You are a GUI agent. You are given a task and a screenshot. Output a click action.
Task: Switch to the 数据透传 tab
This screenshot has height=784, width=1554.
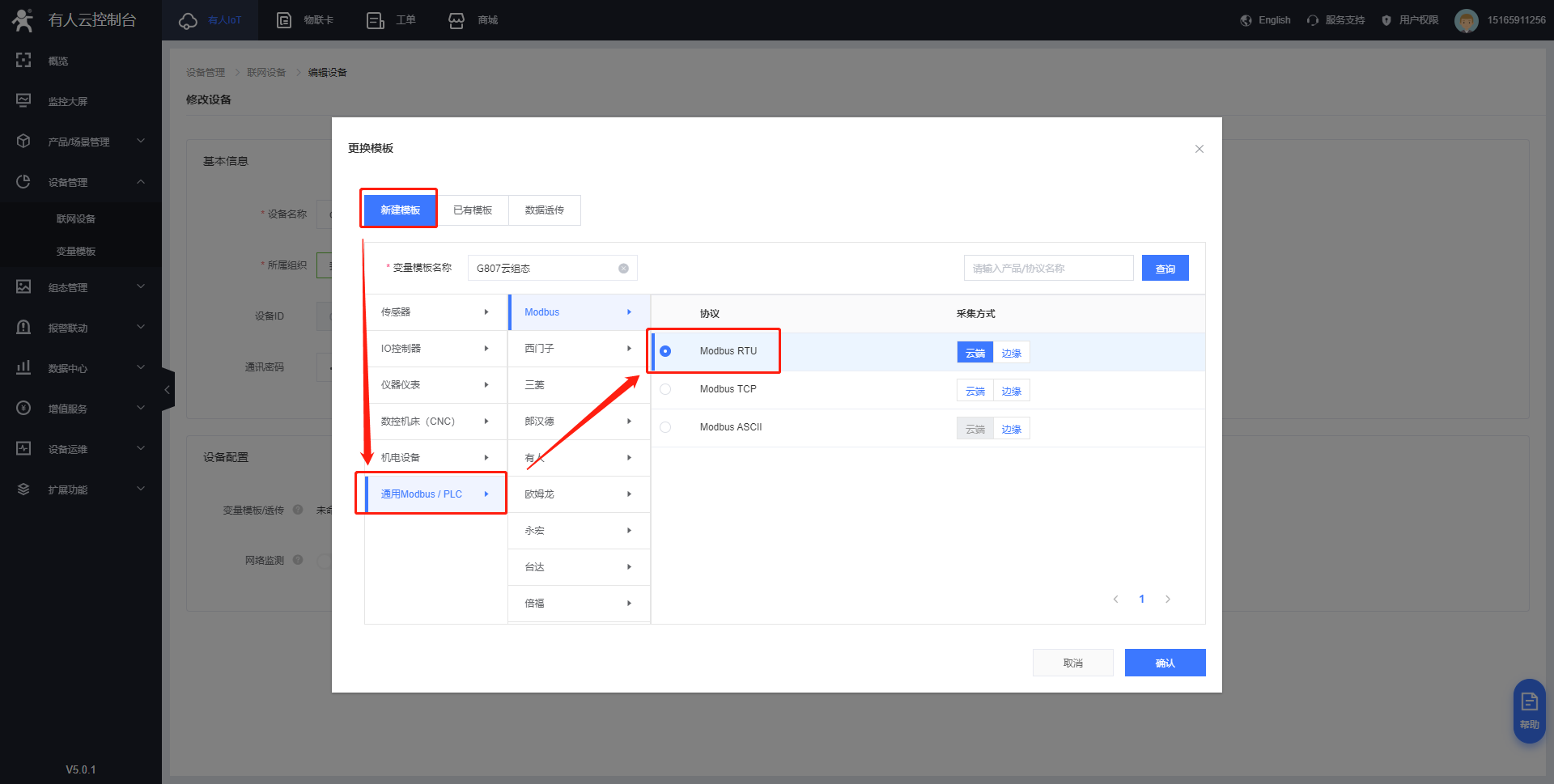(544, 210)
